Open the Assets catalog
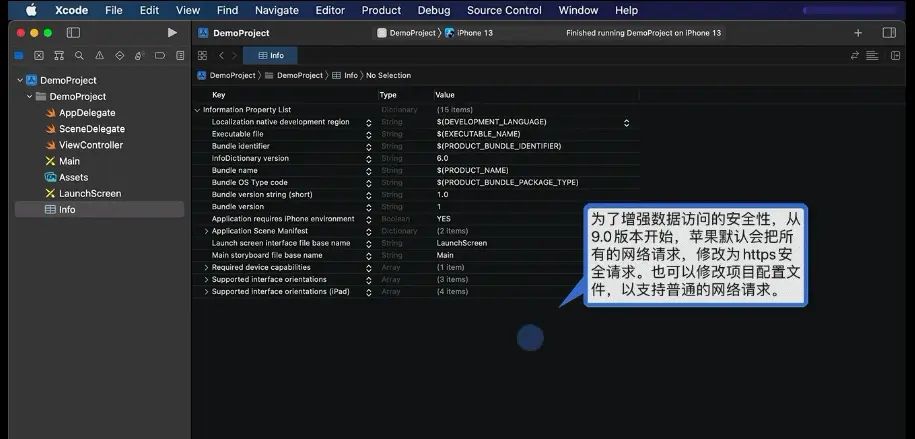This screenshot has width=915, height=439. pyautogui.click(x=67, y=177)
